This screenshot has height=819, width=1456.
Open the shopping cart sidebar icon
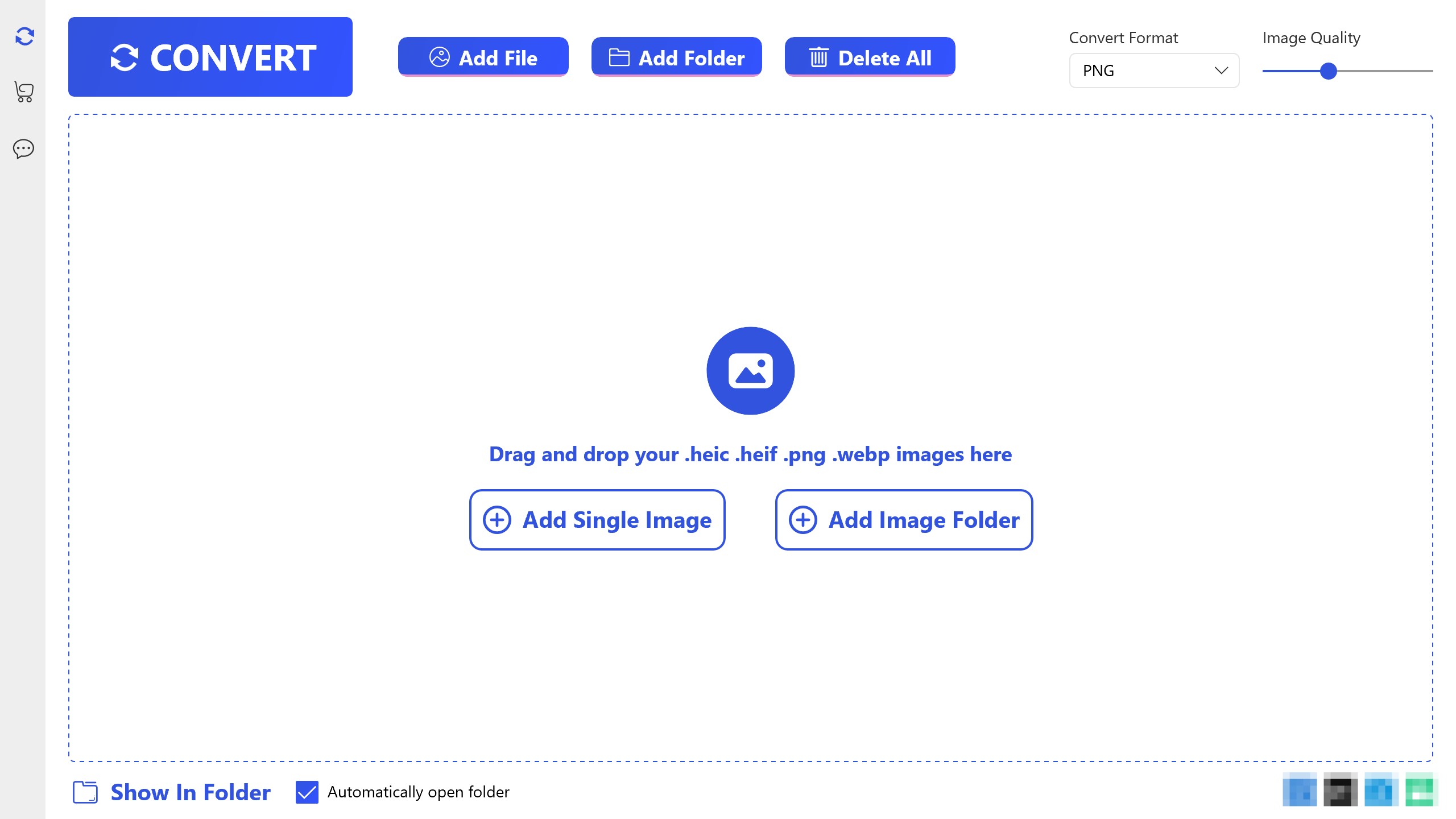coord(24,92)
